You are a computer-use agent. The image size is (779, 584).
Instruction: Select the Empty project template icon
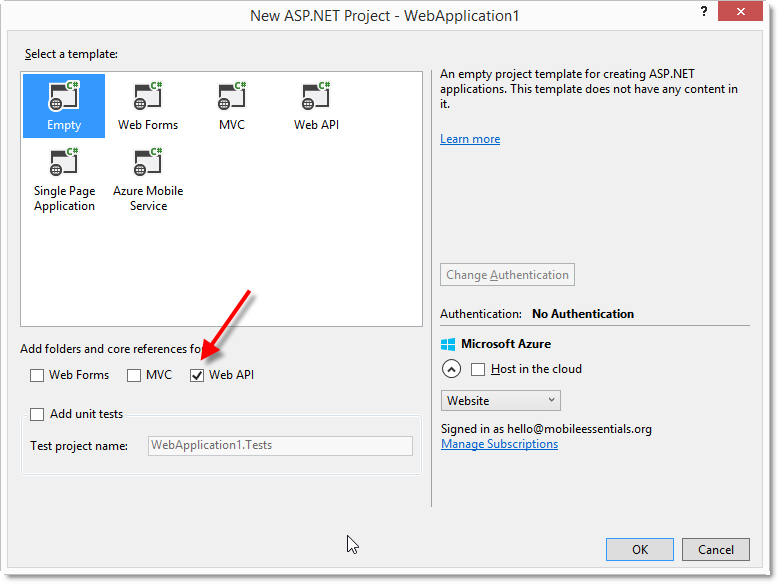tap(64, 105)
